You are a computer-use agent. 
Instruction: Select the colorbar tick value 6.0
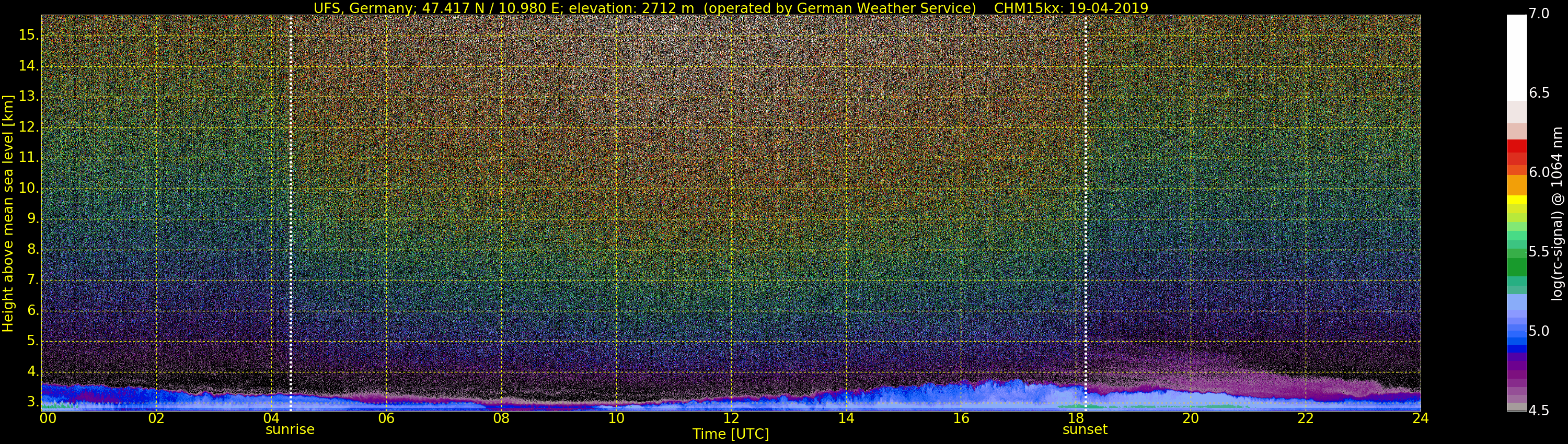point(1540,173)
